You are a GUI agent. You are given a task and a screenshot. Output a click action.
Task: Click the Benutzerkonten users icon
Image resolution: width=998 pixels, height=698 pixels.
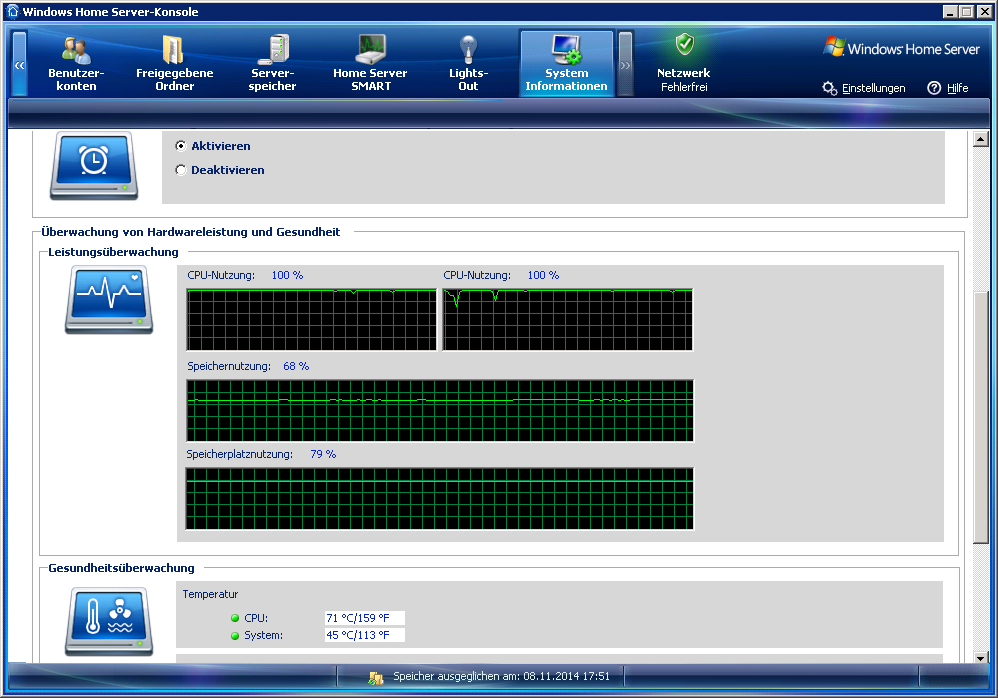(x=76, y=50)
